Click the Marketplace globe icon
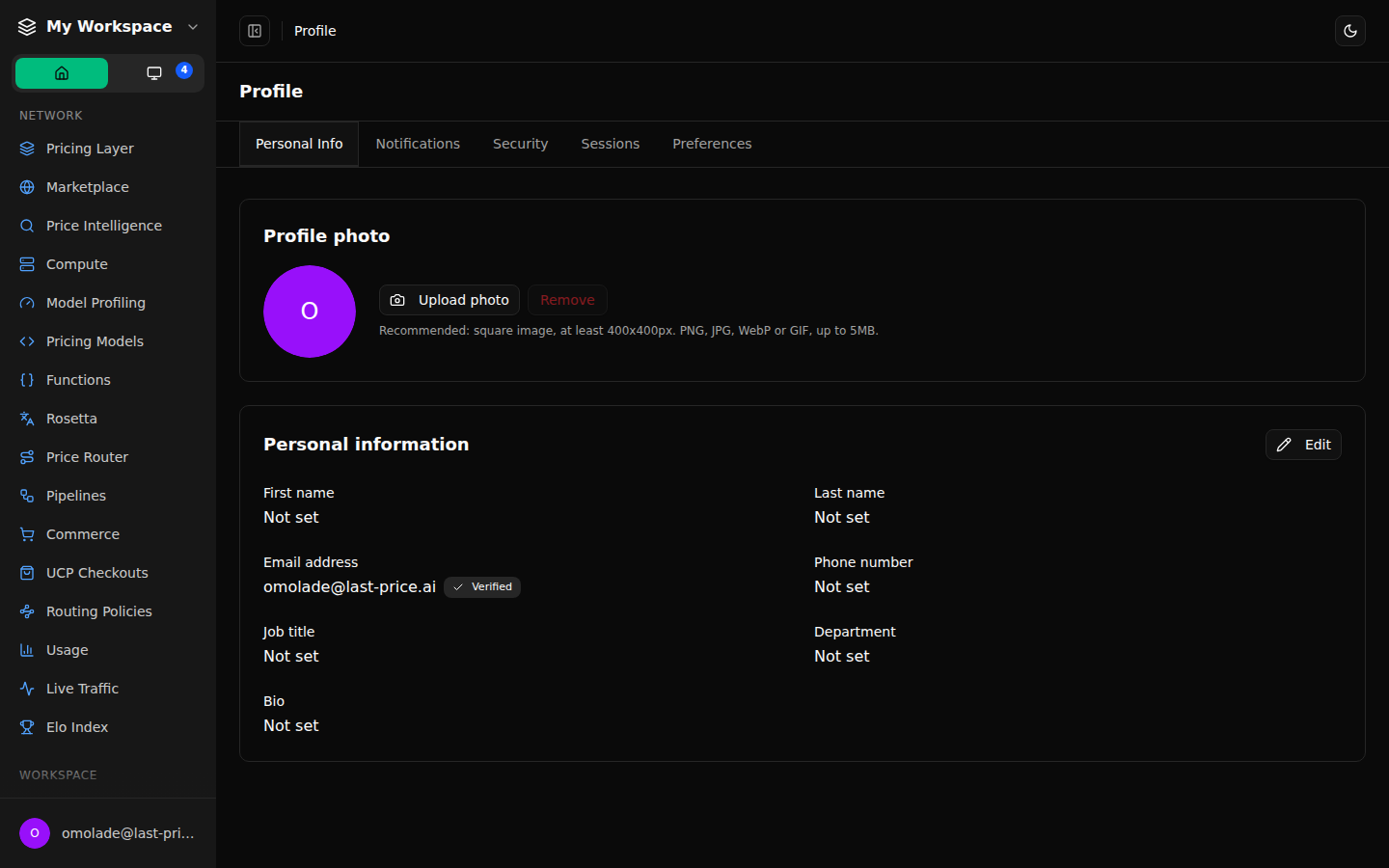1389x868 pixels. pyautogui.click(x=27, y=187)
